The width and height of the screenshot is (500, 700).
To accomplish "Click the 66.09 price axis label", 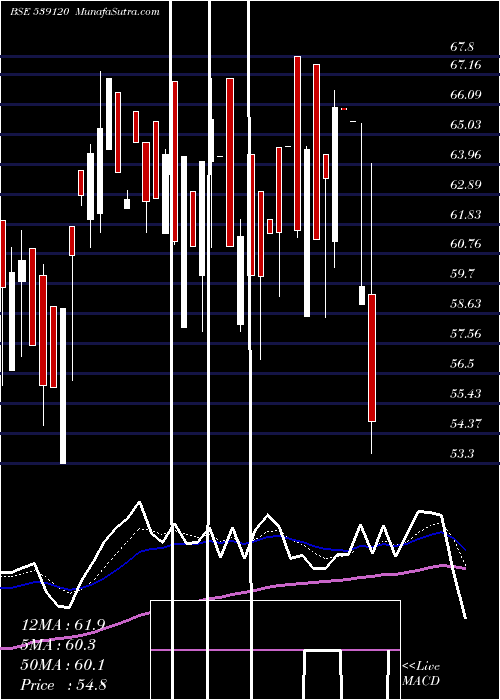I will pos(466,95).
